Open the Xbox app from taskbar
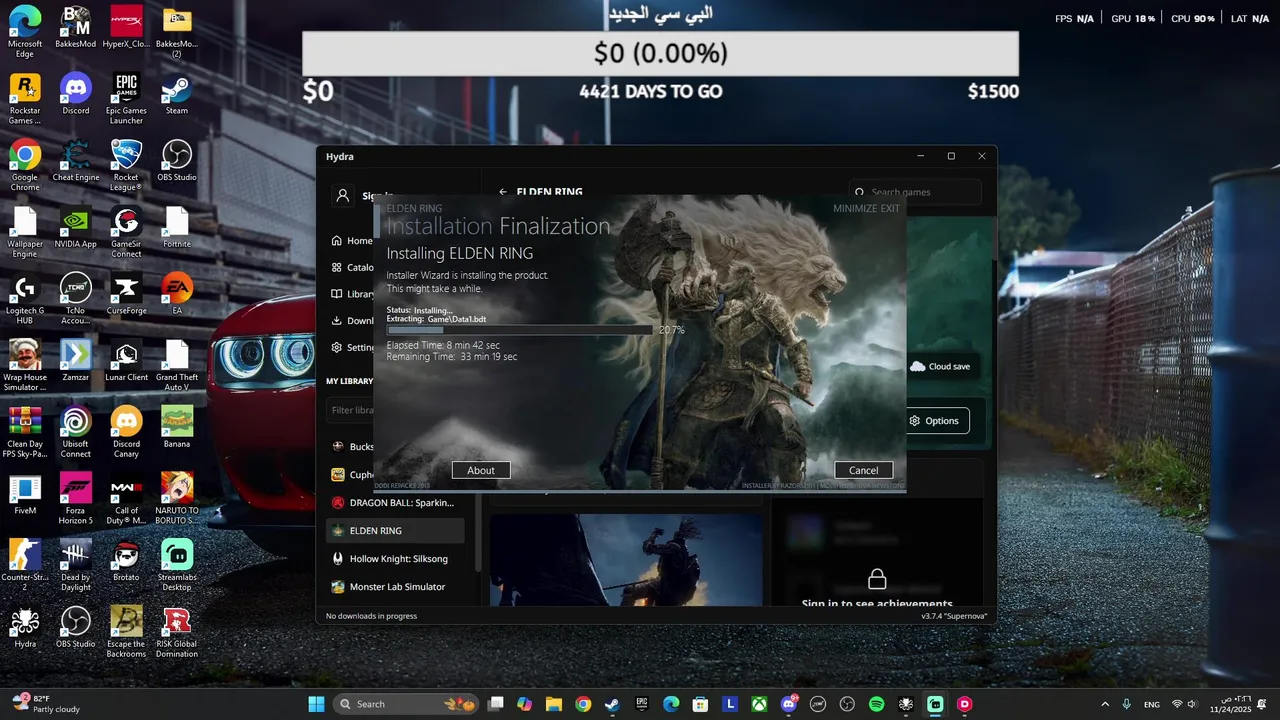This screenshot has height=720, width=1280. (x=760, y=704)
